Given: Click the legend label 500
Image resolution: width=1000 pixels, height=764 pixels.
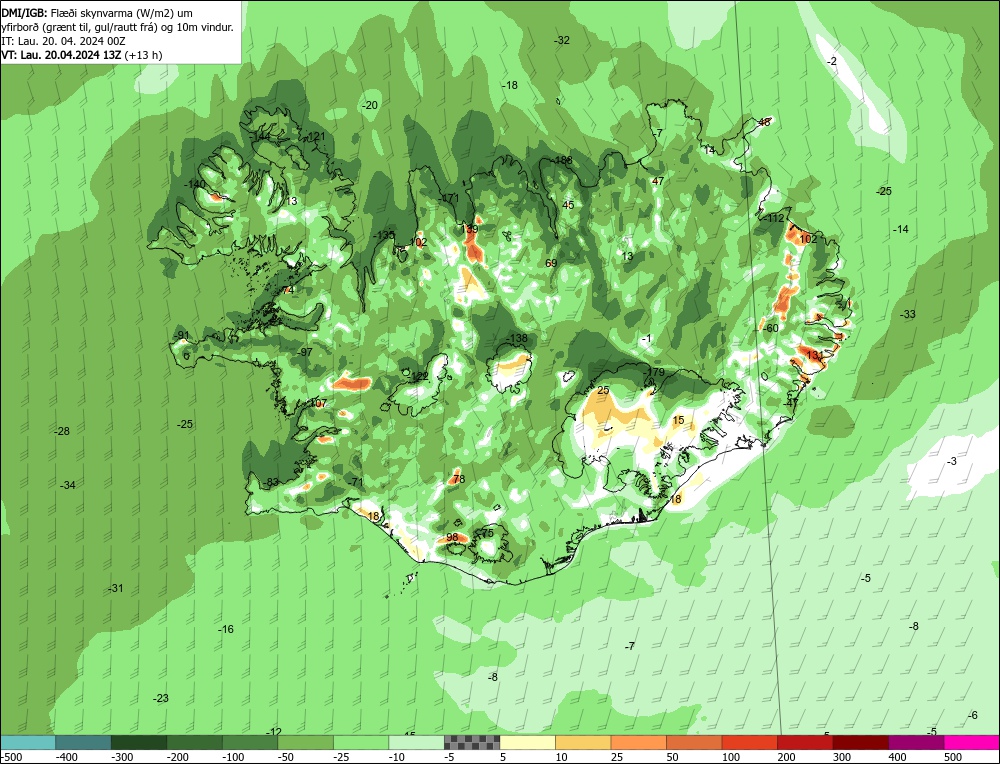Looking at the screenshot, I should 953,757.
